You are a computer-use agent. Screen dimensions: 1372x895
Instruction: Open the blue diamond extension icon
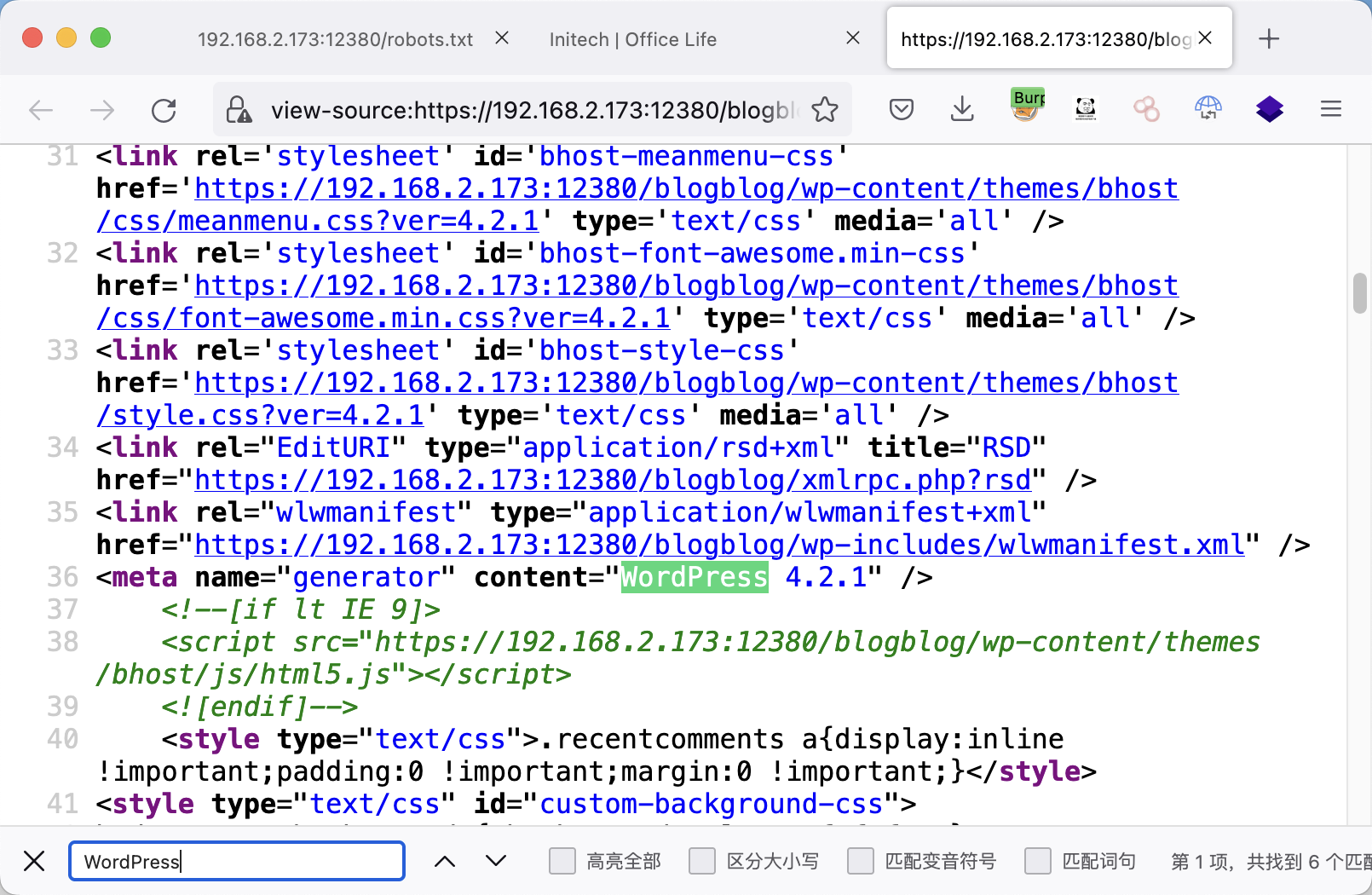coord(1269,109)
